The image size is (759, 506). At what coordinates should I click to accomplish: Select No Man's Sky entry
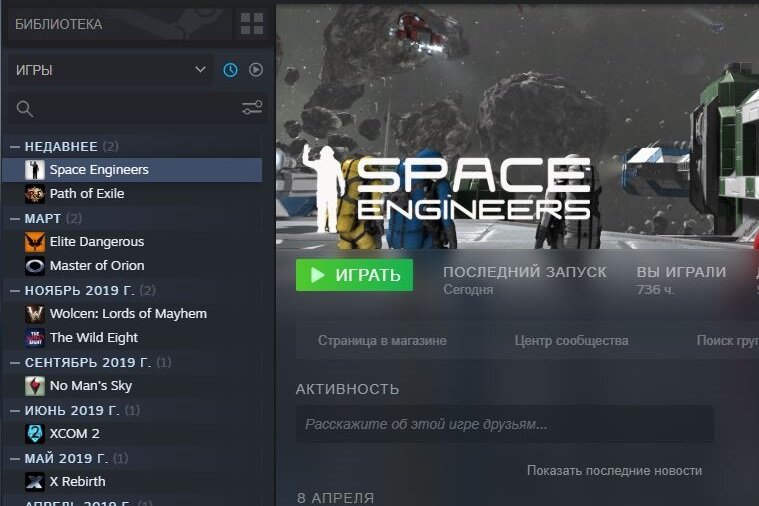click(x=132, y=386)
